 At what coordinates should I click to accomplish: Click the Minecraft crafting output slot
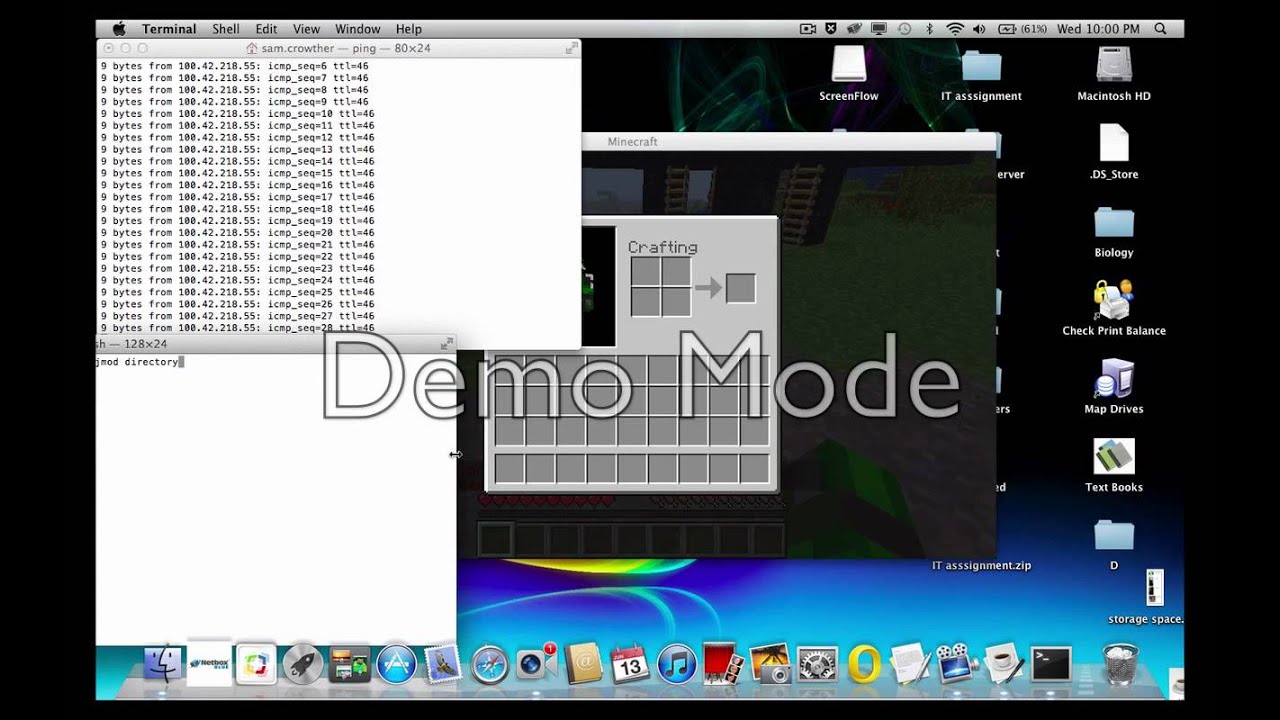(740, 288)
